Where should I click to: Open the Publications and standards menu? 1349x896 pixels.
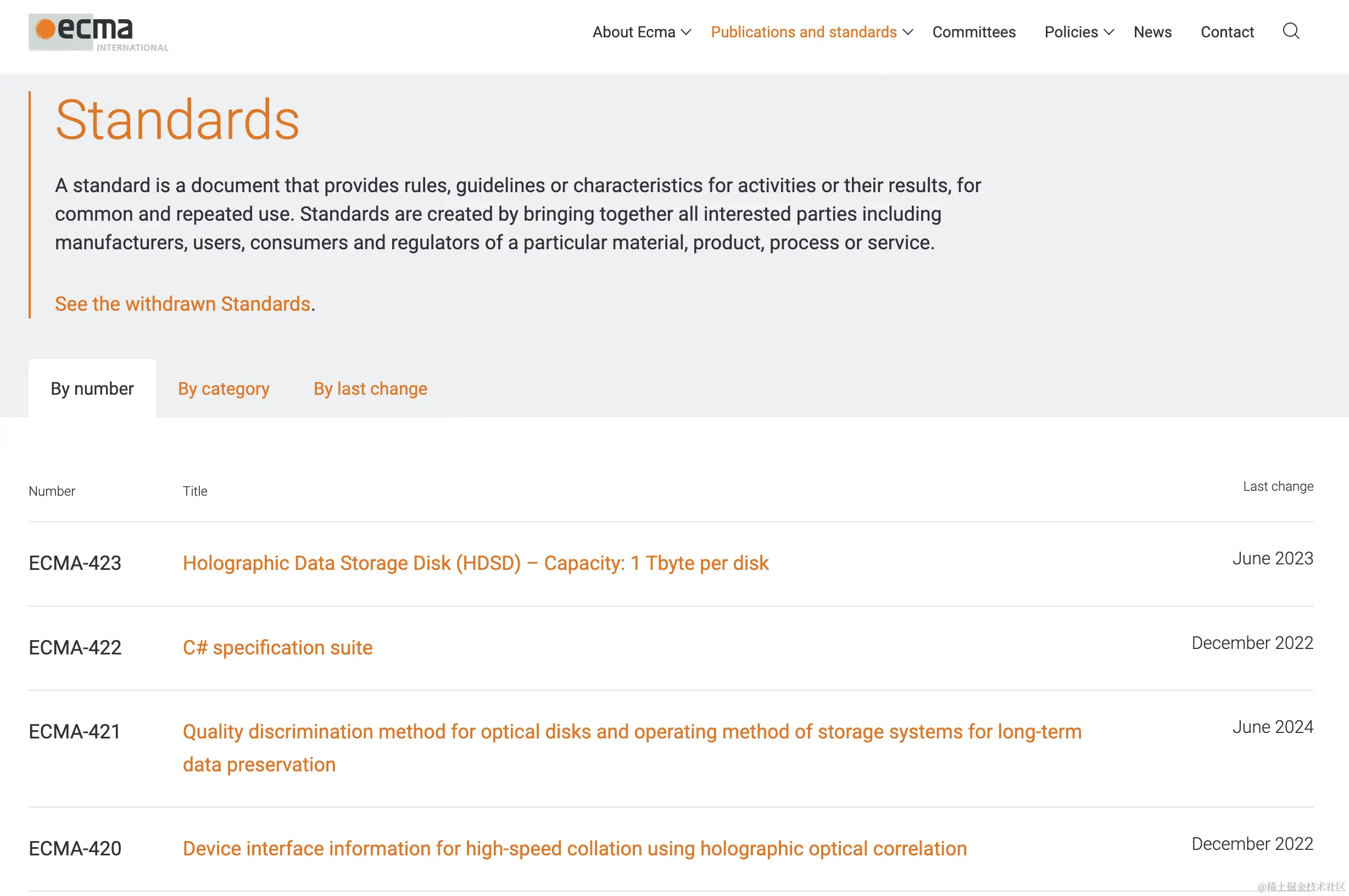pyautogui.click(x=804, y=32)
